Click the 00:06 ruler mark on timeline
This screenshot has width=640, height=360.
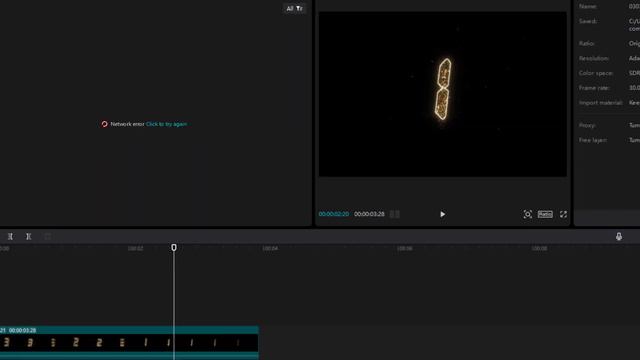[x=404, y=248]
